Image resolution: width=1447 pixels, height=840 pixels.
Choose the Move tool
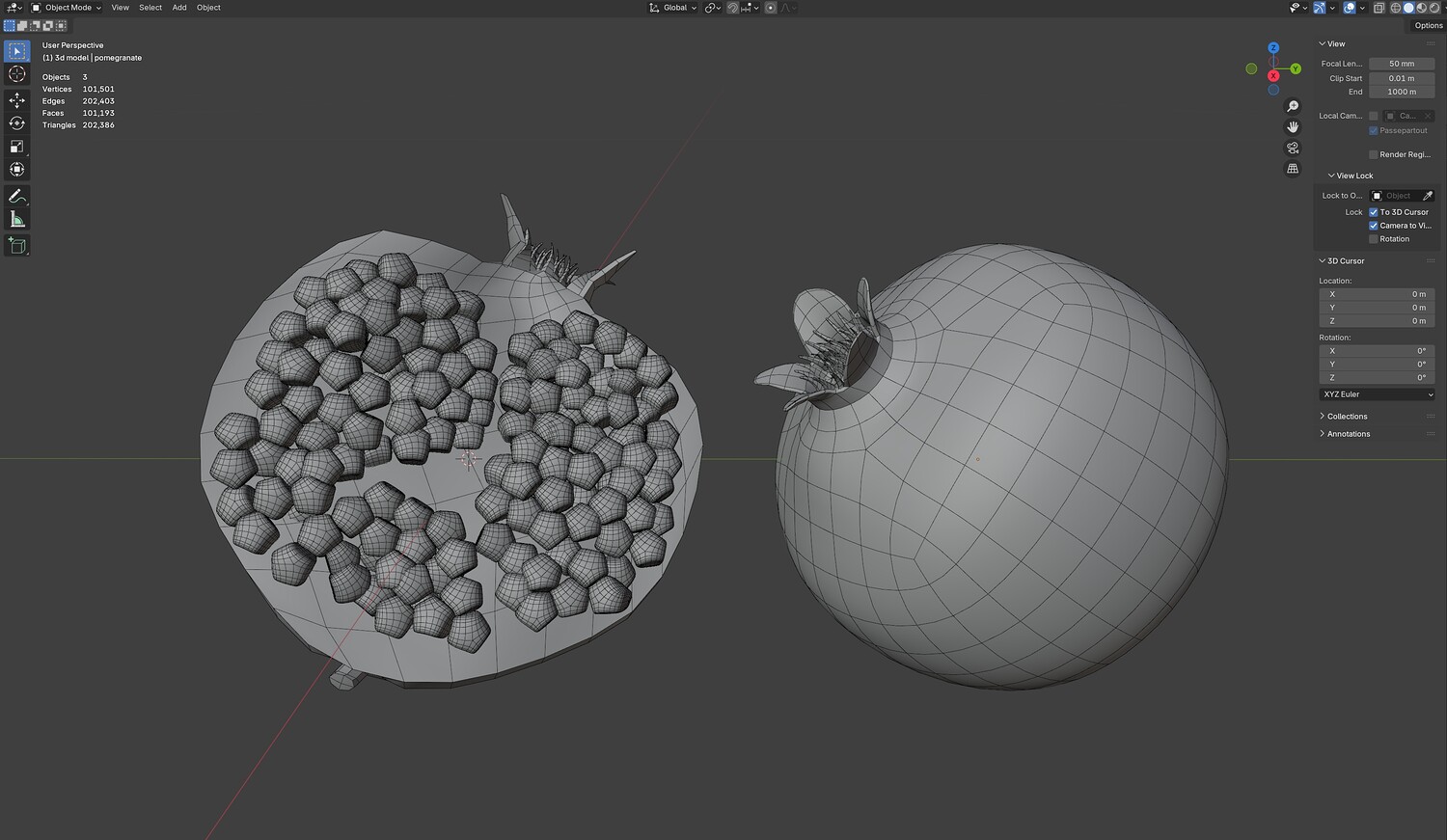[x=17, y=100]
